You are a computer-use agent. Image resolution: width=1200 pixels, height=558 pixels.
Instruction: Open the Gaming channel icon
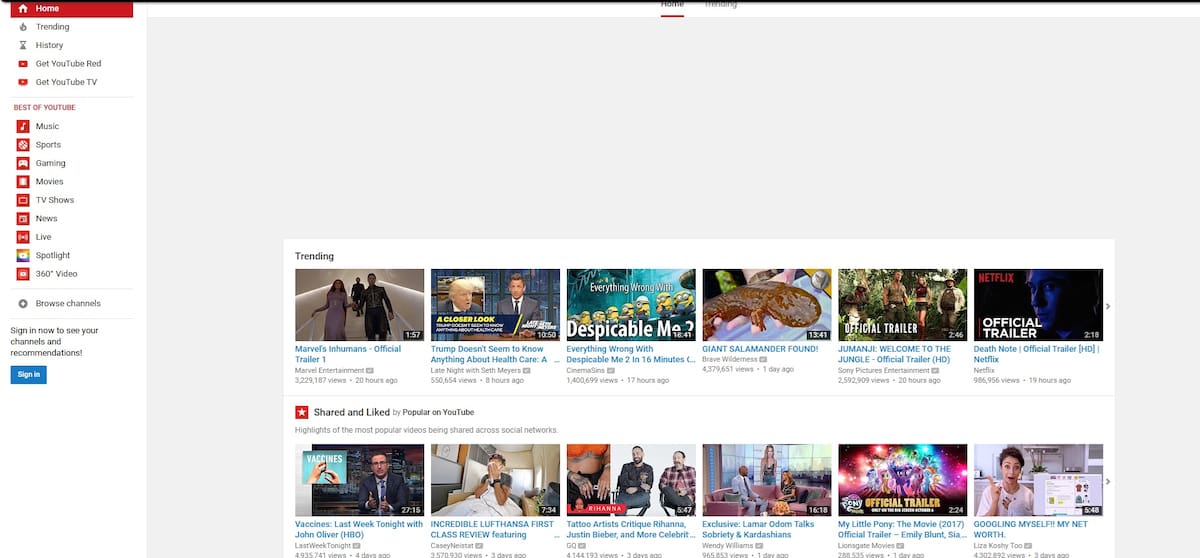(x=23, y=163)
